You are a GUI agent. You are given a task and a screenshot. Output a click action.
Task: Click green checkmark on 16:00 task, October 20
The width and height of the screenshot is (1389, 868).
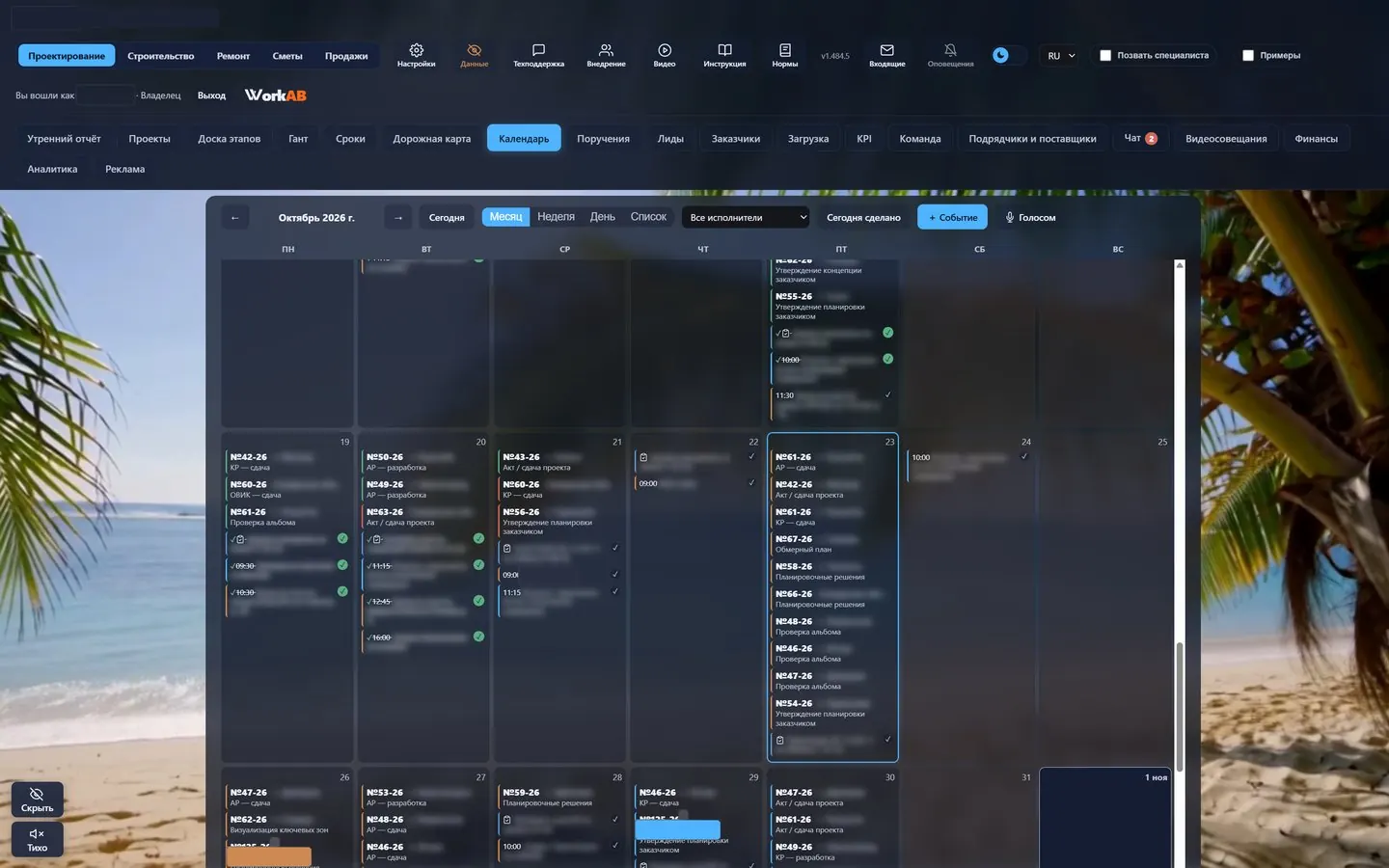click(478, 637)
